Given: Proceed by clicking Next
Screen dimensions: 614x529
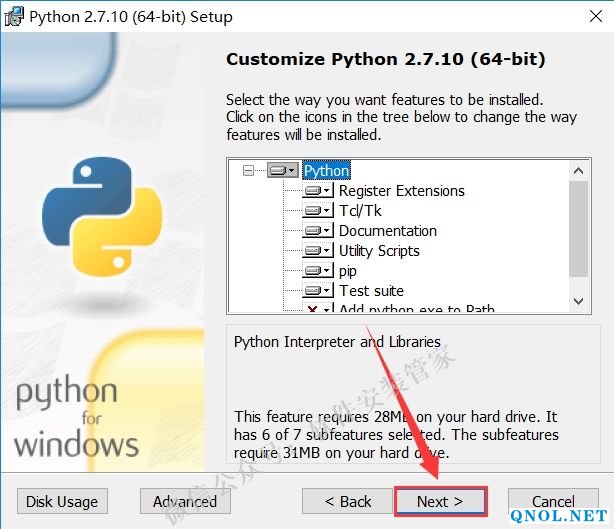Looking at the screenshot, I should point(440,501).
